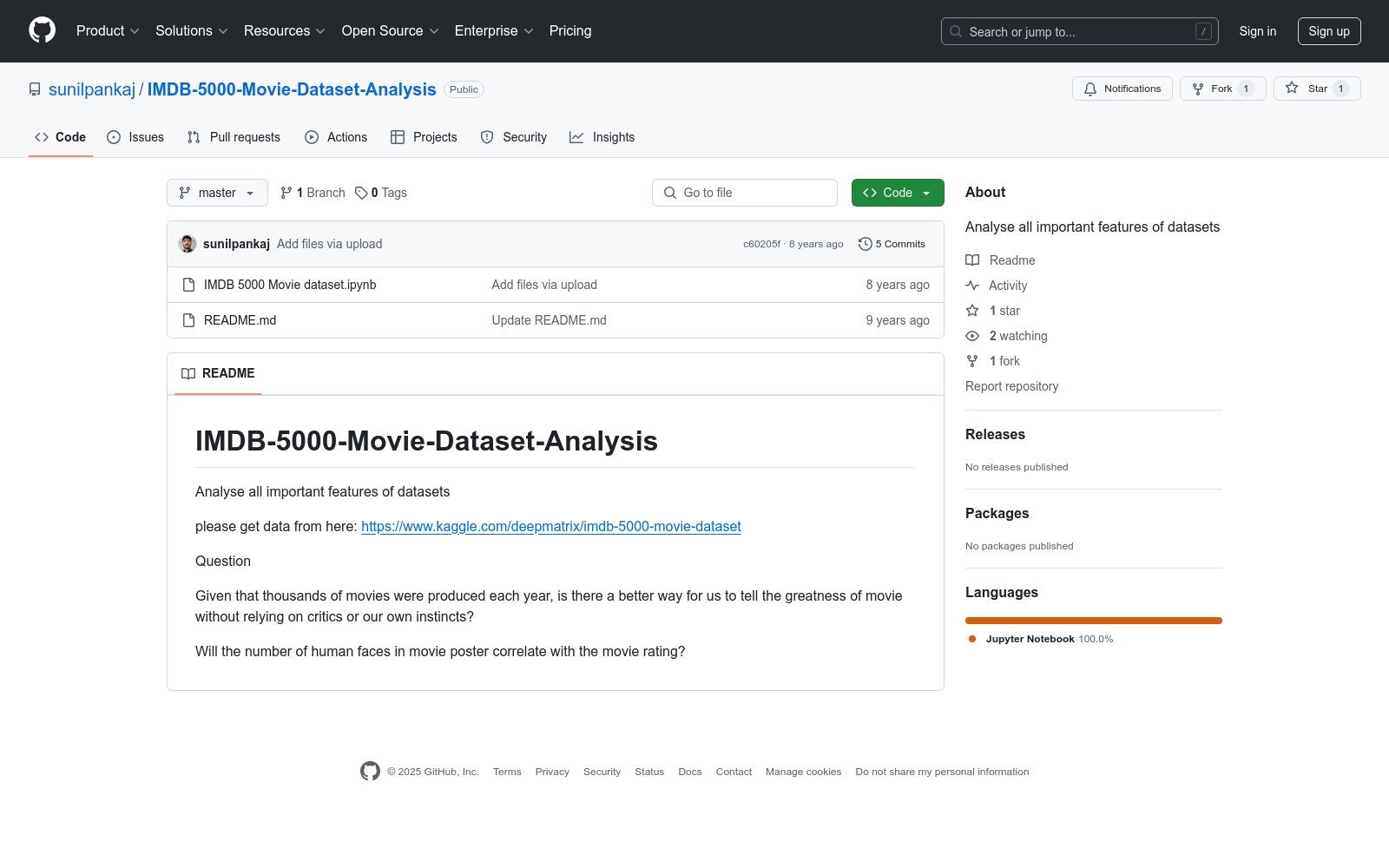
Task: Fork this repository
Action: (x=1223, y=89)
